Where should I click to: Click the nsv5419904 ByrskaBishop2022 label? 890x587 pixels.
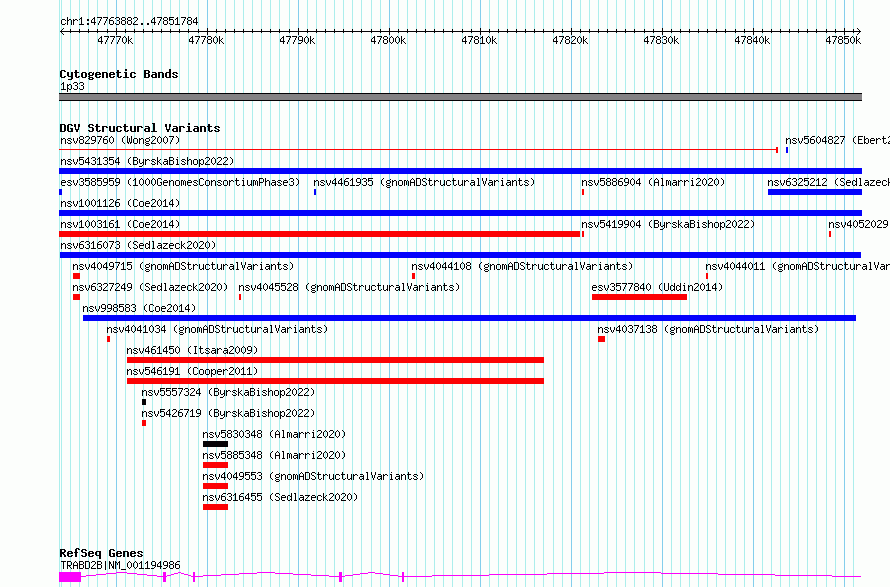[x=668, y=224]
